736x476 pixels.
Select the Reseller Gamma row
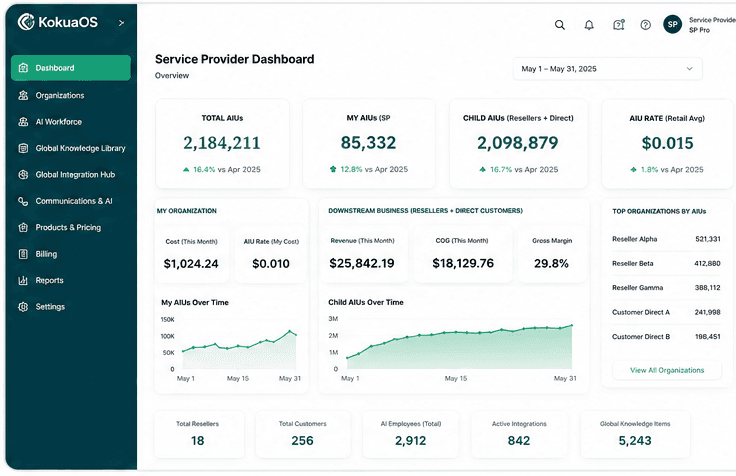(666, 288)
